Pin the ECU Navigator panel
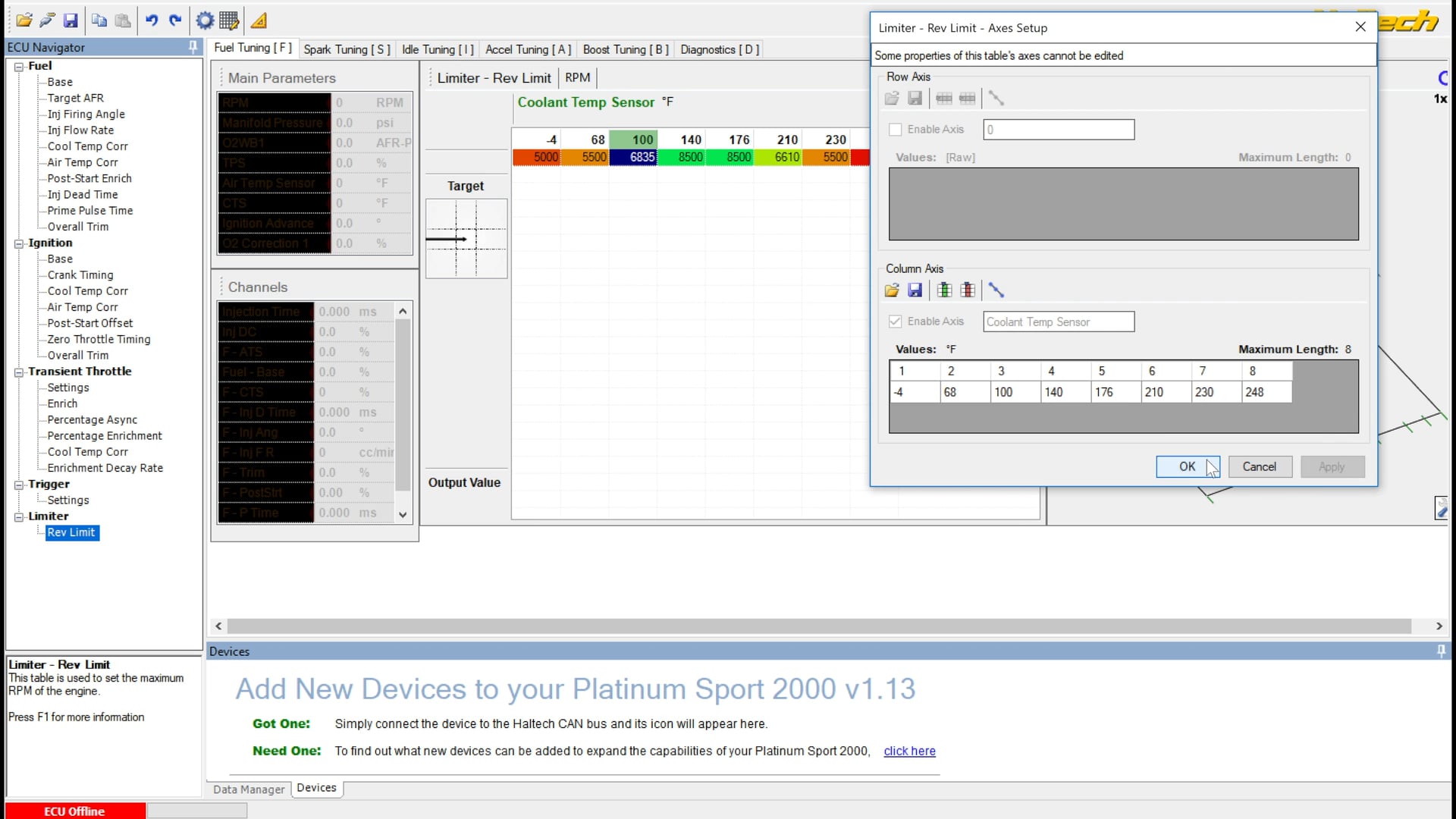 pos(192,47)
